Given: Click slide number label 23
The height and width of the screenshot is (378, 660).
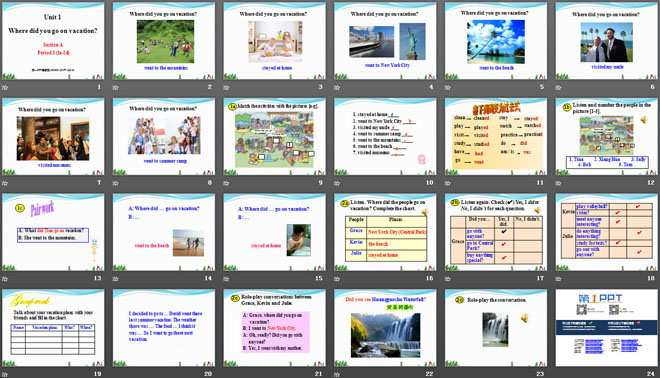Looking at the screenshot, I should (x=540, y=374).
